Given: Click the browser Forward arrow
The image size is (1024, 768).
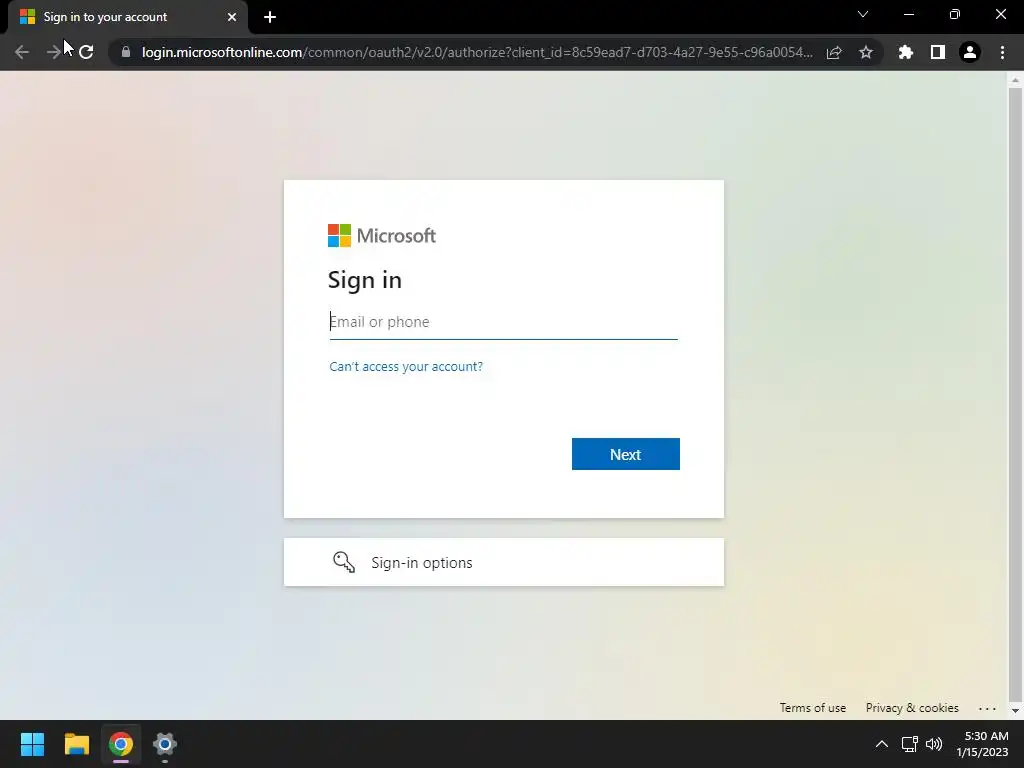Looking at the screenshot, I should click(54, 52).
